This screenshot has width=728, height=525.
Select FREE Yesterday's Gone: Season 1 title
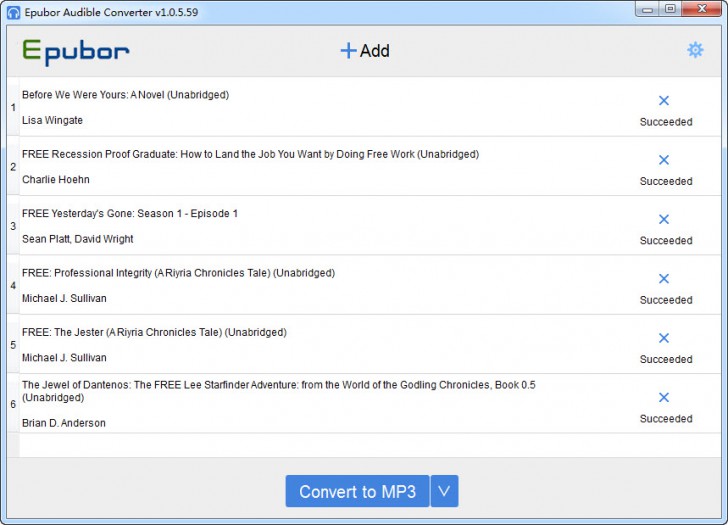(x=130, y=214)
